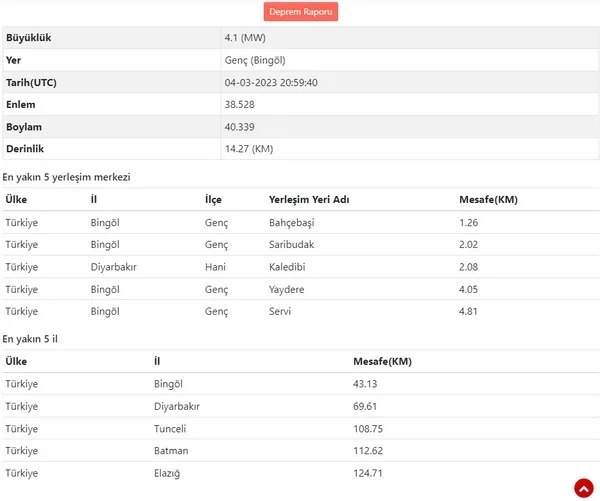Click the Kaledibi settlement name
Viewport: 600px width, 501px height.
point(289,267)
